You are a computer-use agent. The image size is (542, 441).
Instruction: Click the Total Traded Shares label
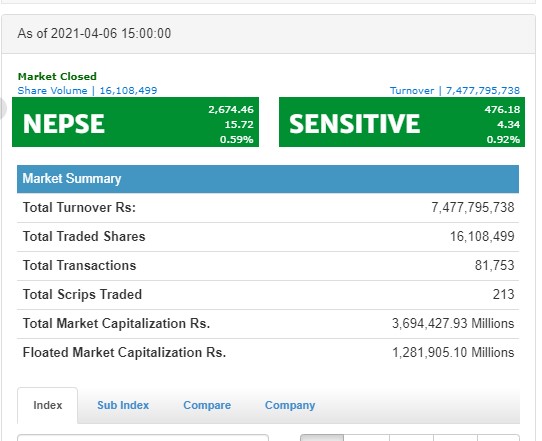tap(84, 236)
